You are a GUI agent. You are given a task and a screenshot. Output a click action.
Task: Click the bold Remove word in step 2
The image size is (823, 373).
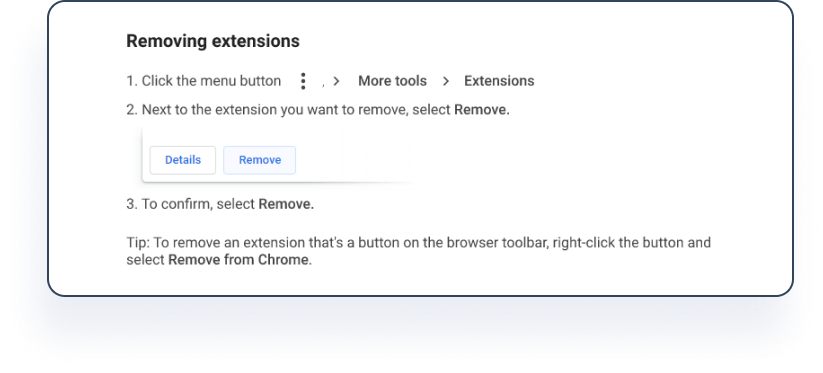tap(482, 110)
